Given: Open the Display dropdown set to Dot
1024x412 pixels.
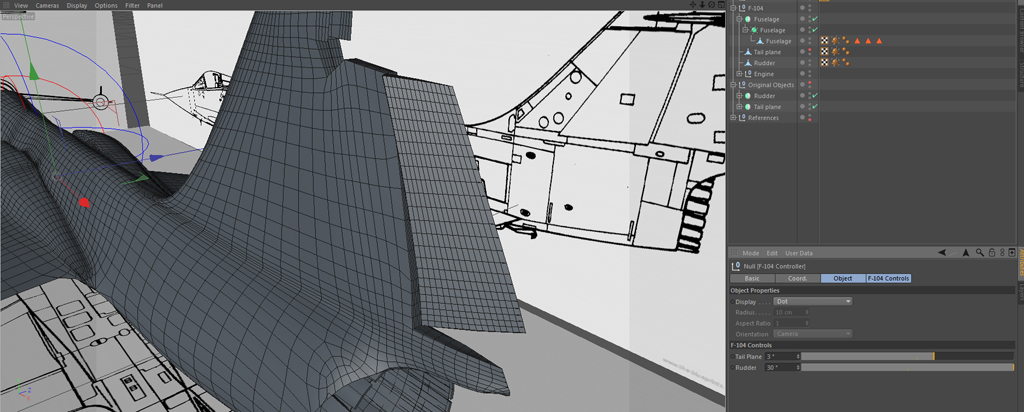Looking at the screenshot, I should pyautogui.click(x=813, y=302).
